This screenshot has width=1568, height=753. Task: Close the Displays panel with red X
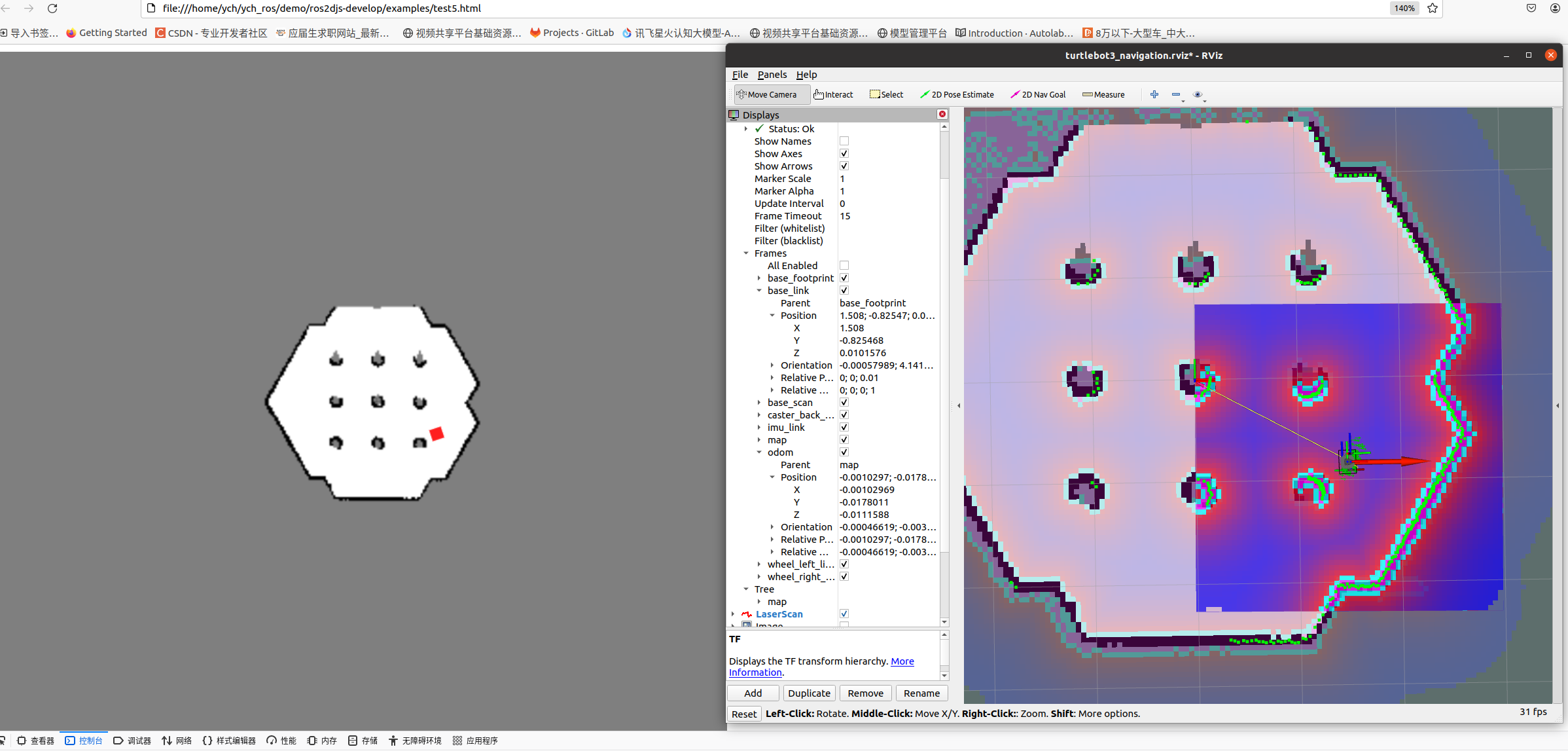(942, 114)
